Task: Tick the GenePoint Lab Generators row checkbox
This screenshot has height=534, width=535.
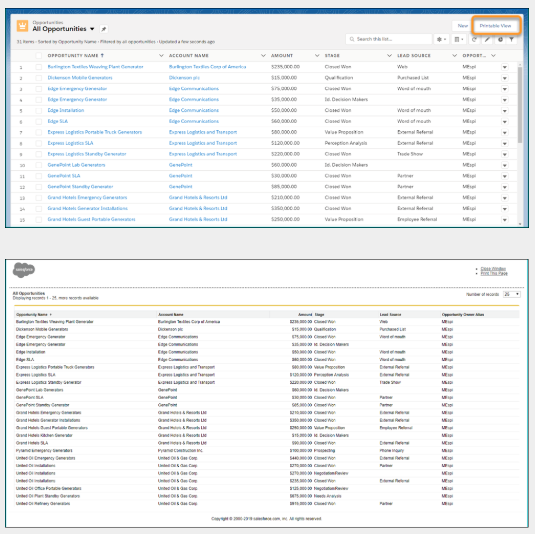Action: tap(39, 165)
